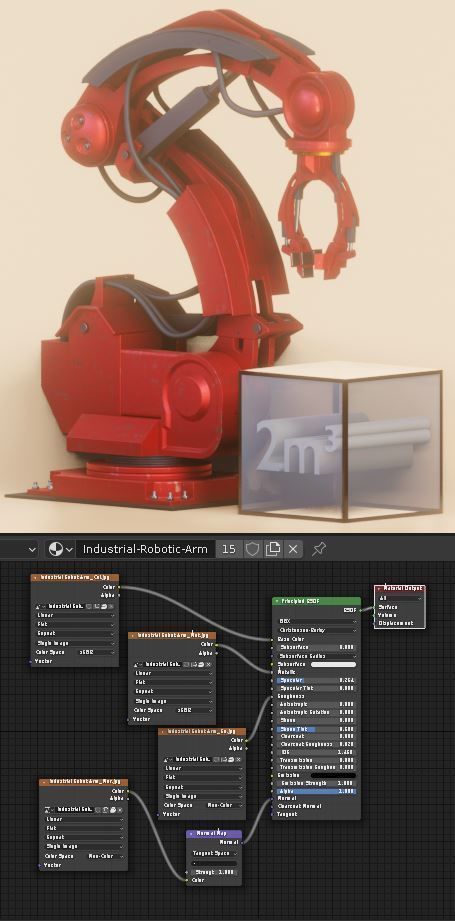Screen dimensions: 455x921
Task: Open Christensen-Burley subsurface method dropdown
Action: [x=317, y=630]
